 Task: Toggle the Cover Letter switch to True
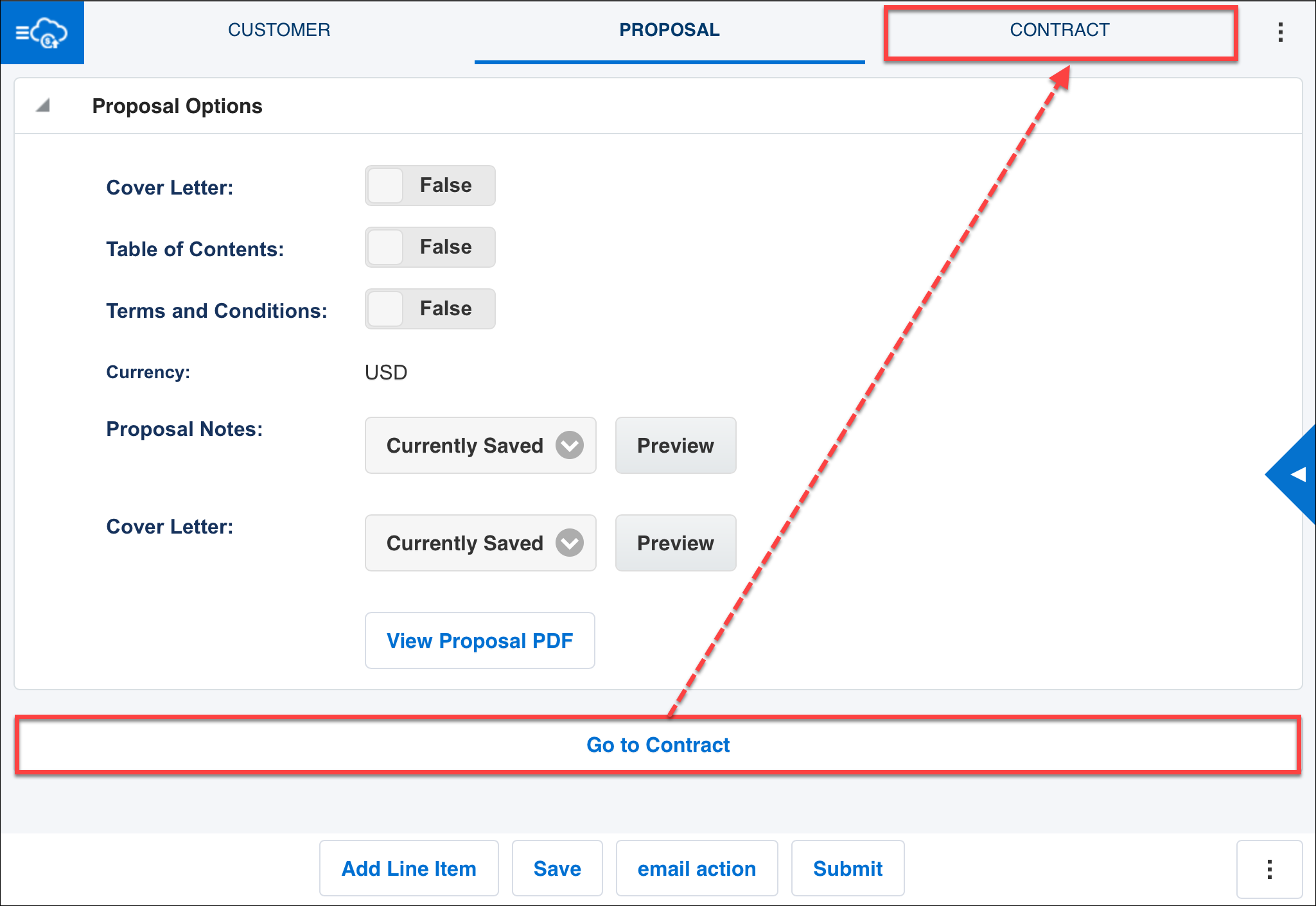[x=429, y=186]
